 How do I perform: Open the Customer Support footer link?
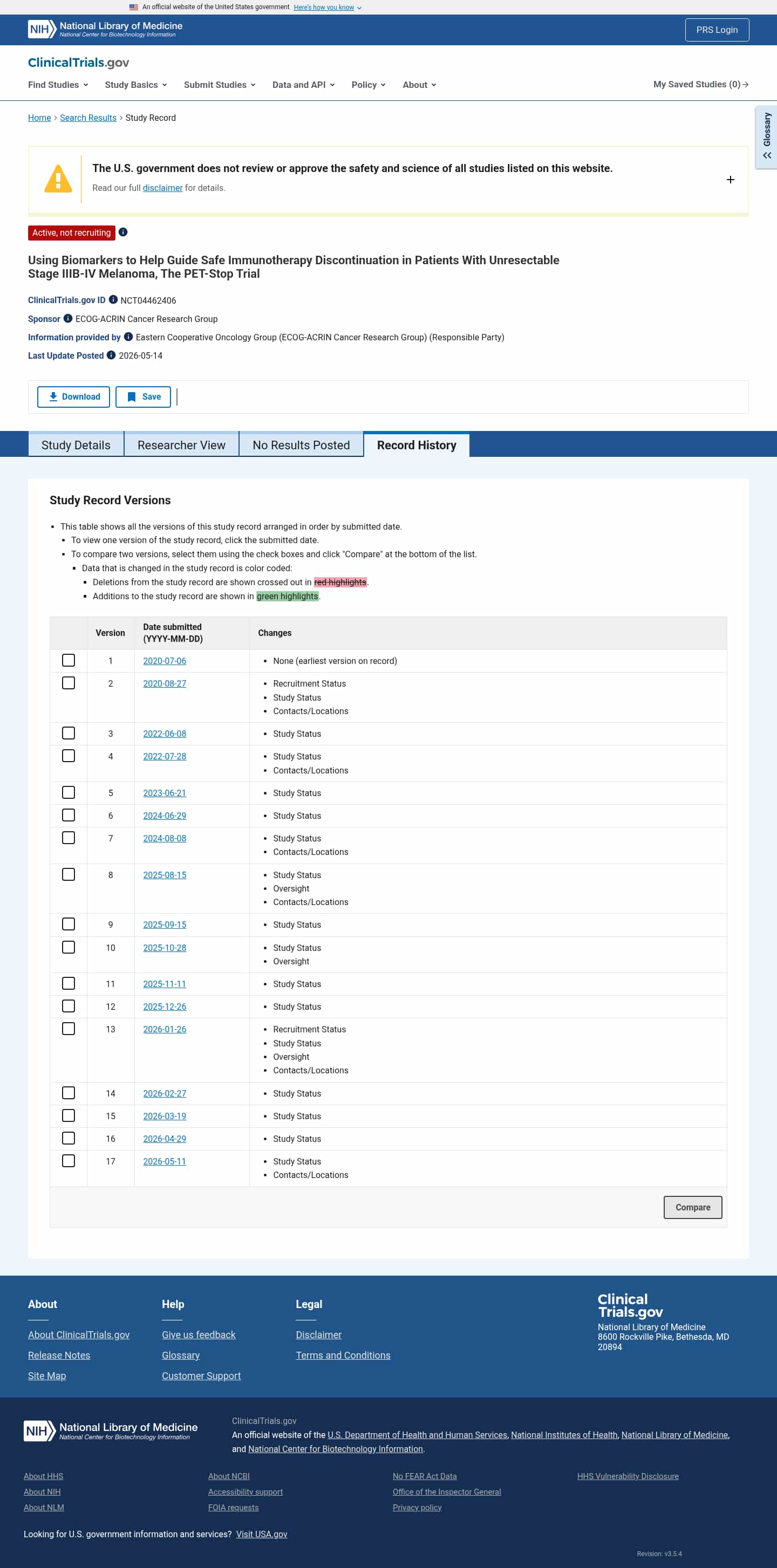tap(201, 1375)
